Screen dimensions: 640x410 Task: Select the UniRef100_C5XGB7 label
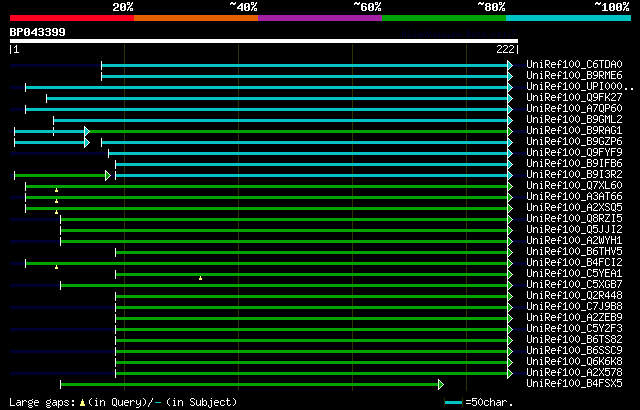[x=574, y=285]
